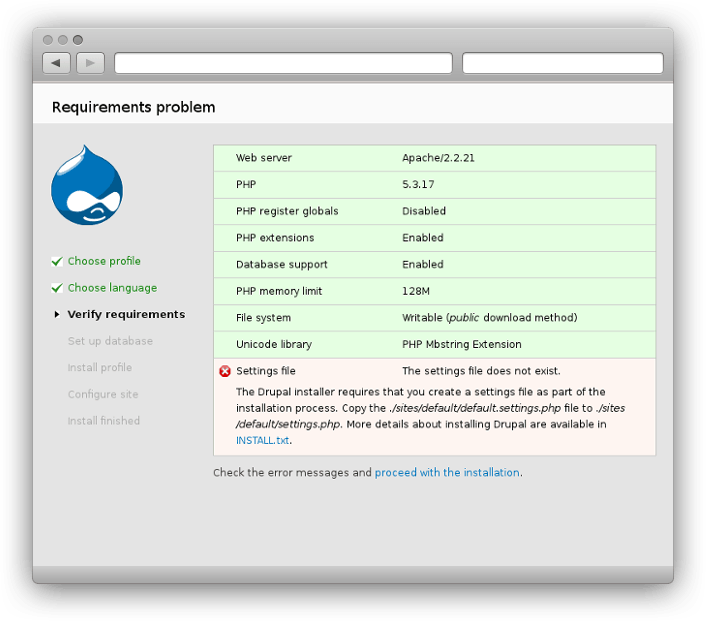
Task: Click the Database support label
Action: 282,264
